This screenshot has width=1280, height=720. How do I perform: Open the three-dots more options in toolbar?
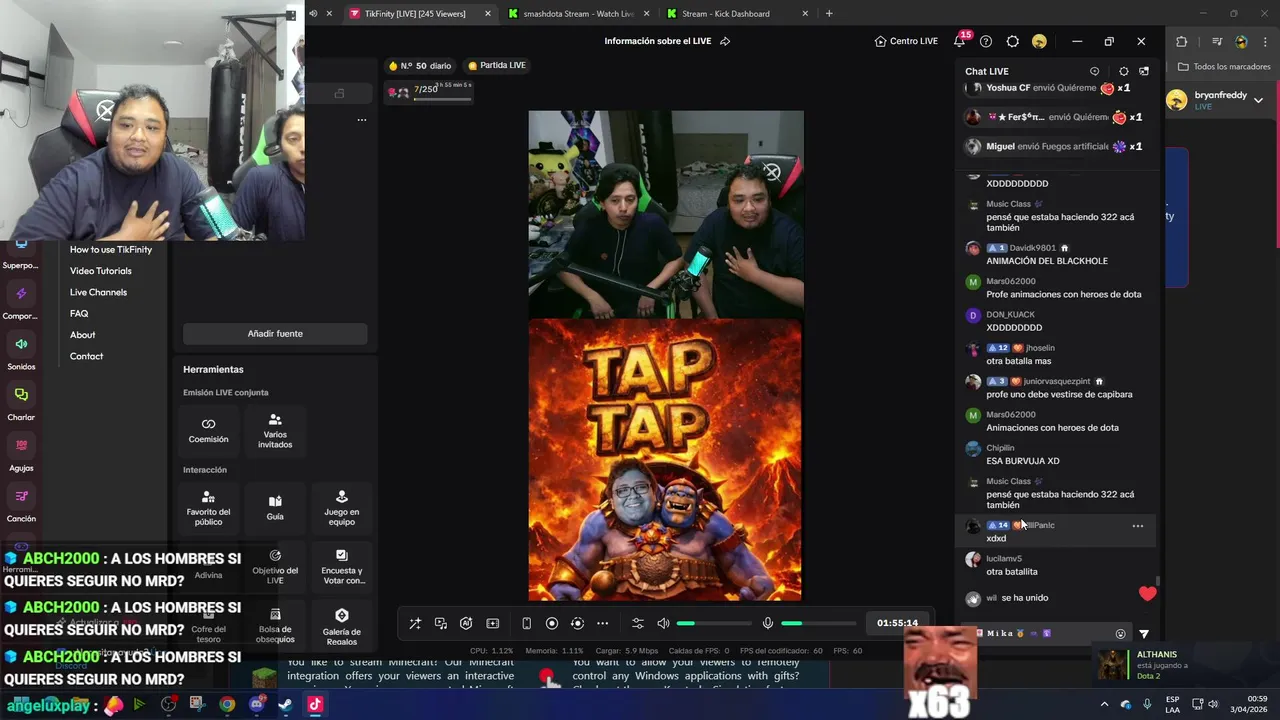point(602,623)
